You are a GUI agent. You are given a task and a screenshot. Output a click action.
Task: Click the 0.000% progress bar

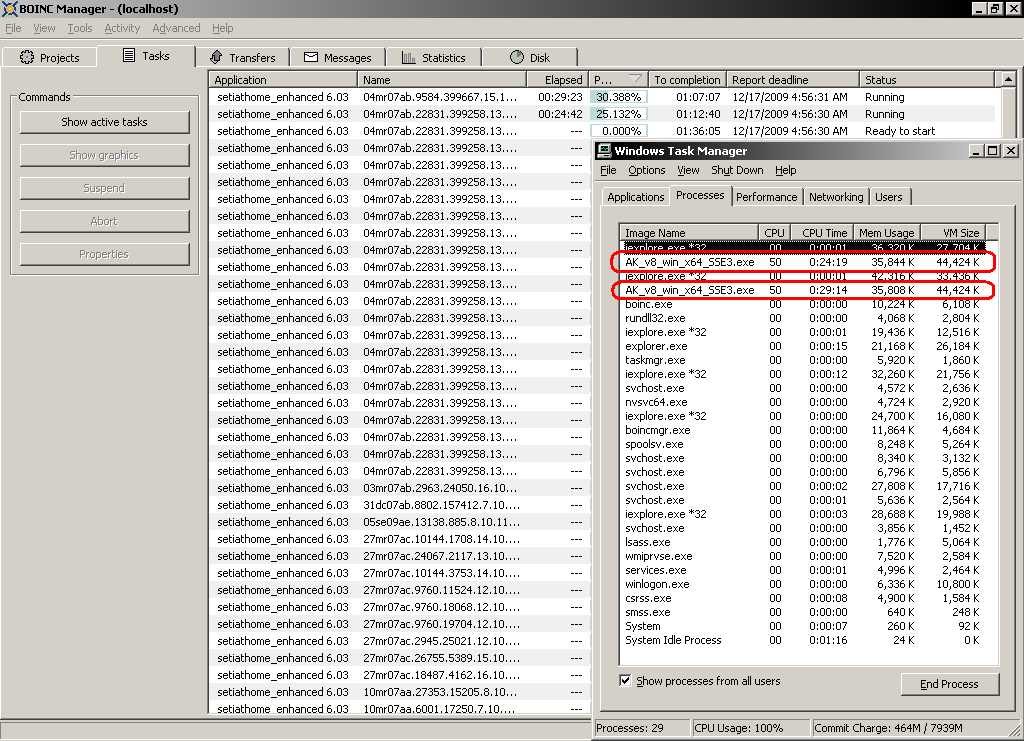(618, 131)
